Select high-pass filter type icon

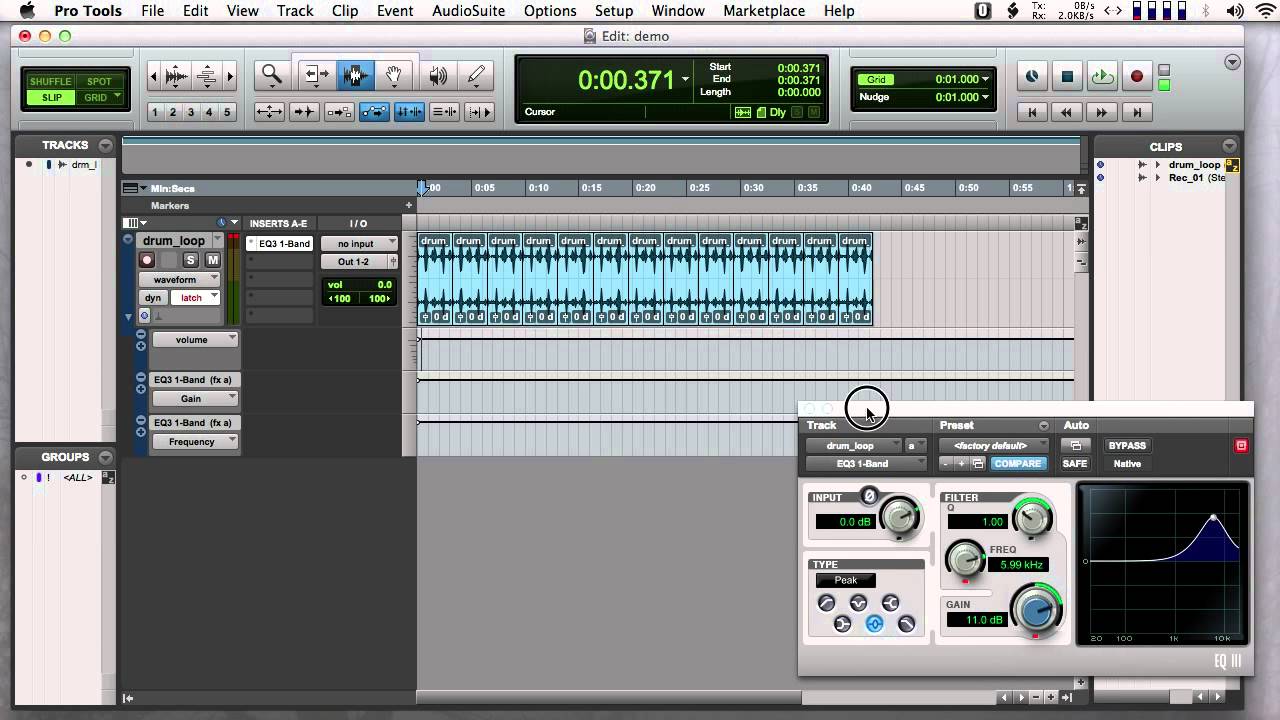[x=826, y=602]
